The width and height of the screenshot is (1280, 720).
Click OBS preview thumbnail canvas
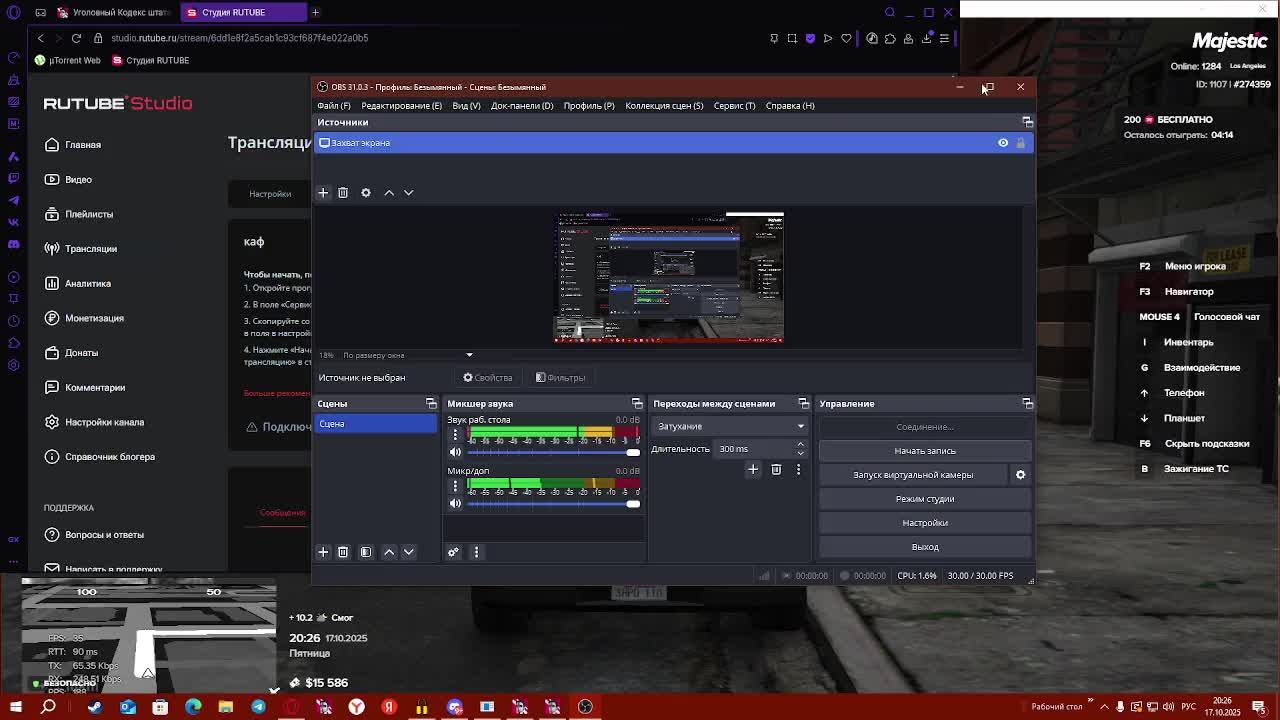(x=669, y=277)
